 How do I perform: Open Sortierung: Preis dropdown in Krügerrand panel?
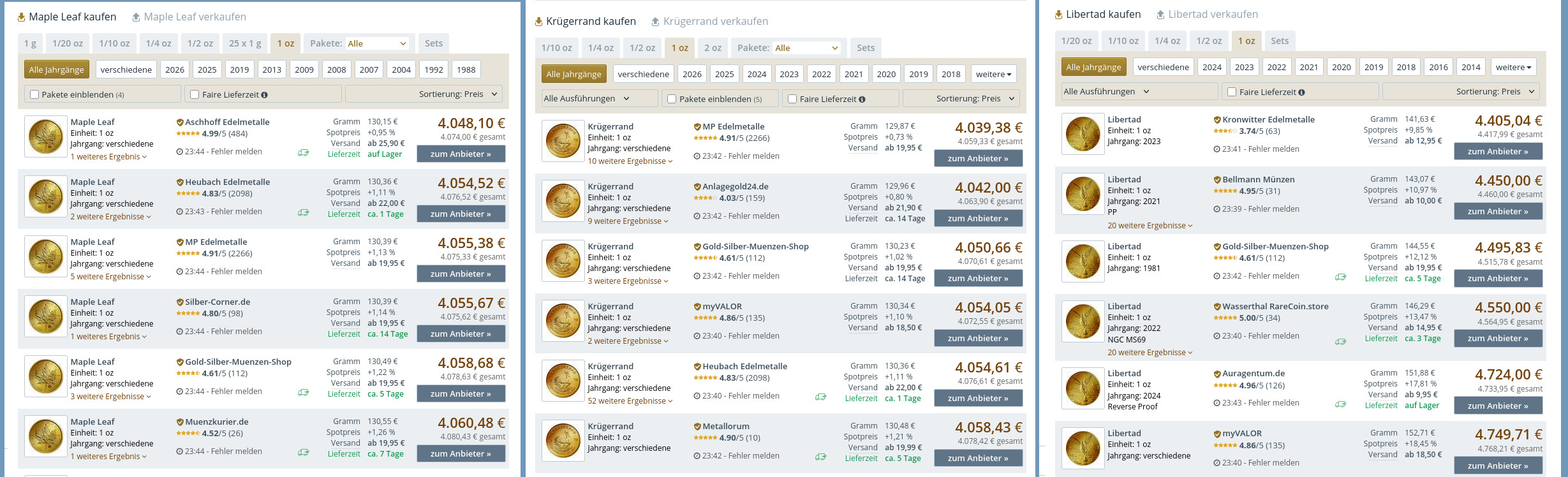coord(961,99)
